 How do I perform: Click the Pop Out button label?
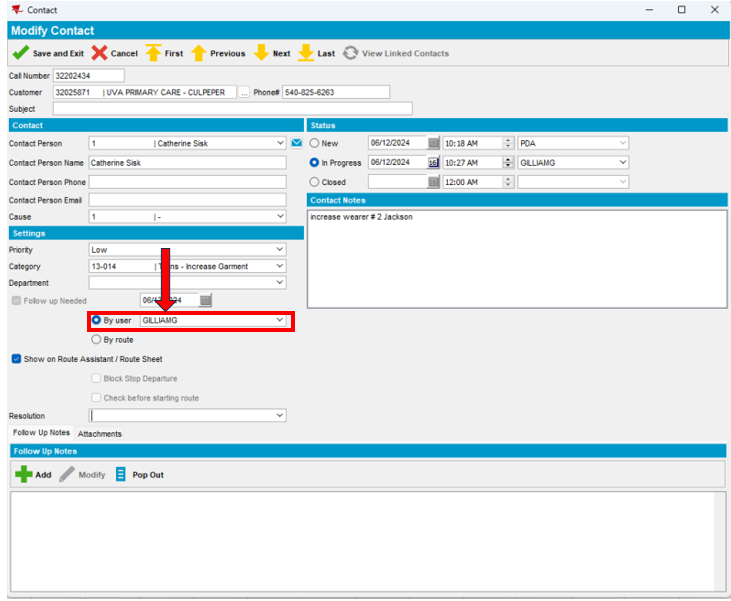[x=148, y=475]
